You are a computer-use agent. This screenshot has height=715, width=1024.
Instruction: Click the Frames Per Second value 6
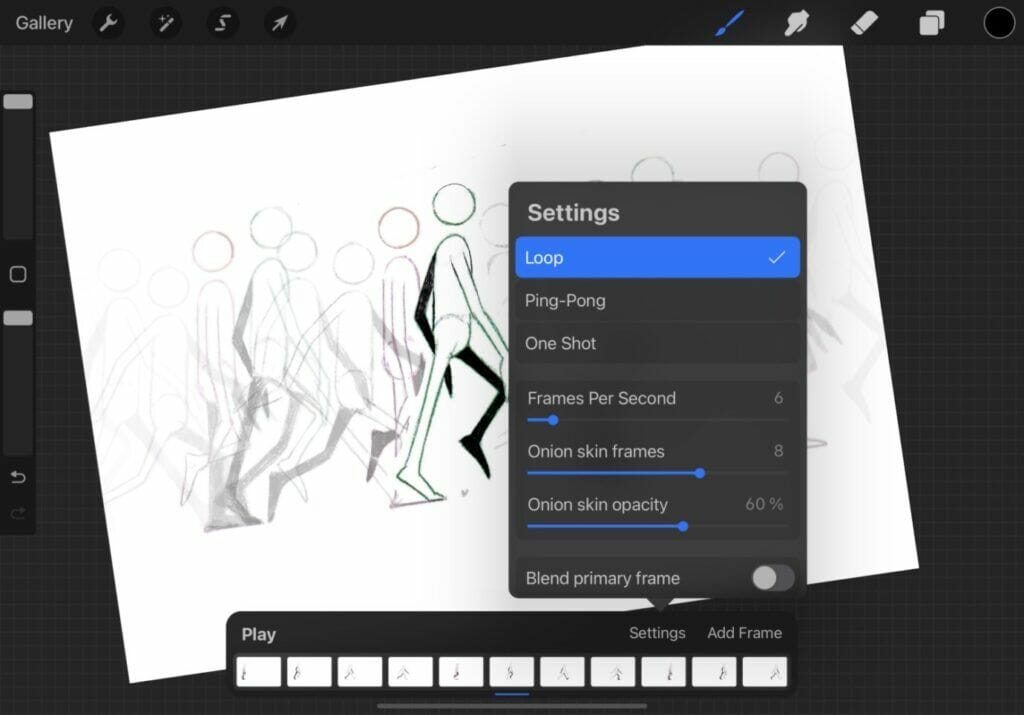coord(778,398)
